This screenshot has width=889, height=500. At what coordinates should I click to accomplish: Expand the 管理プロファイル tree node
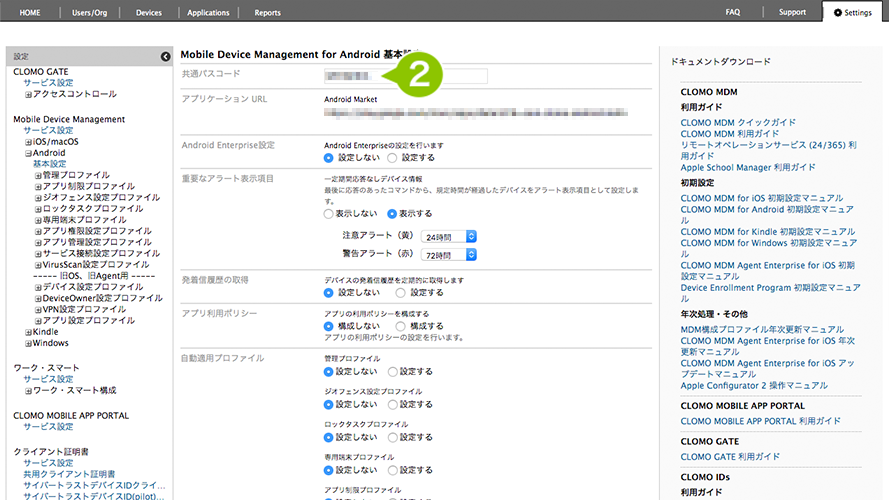(x=38, y=176)
